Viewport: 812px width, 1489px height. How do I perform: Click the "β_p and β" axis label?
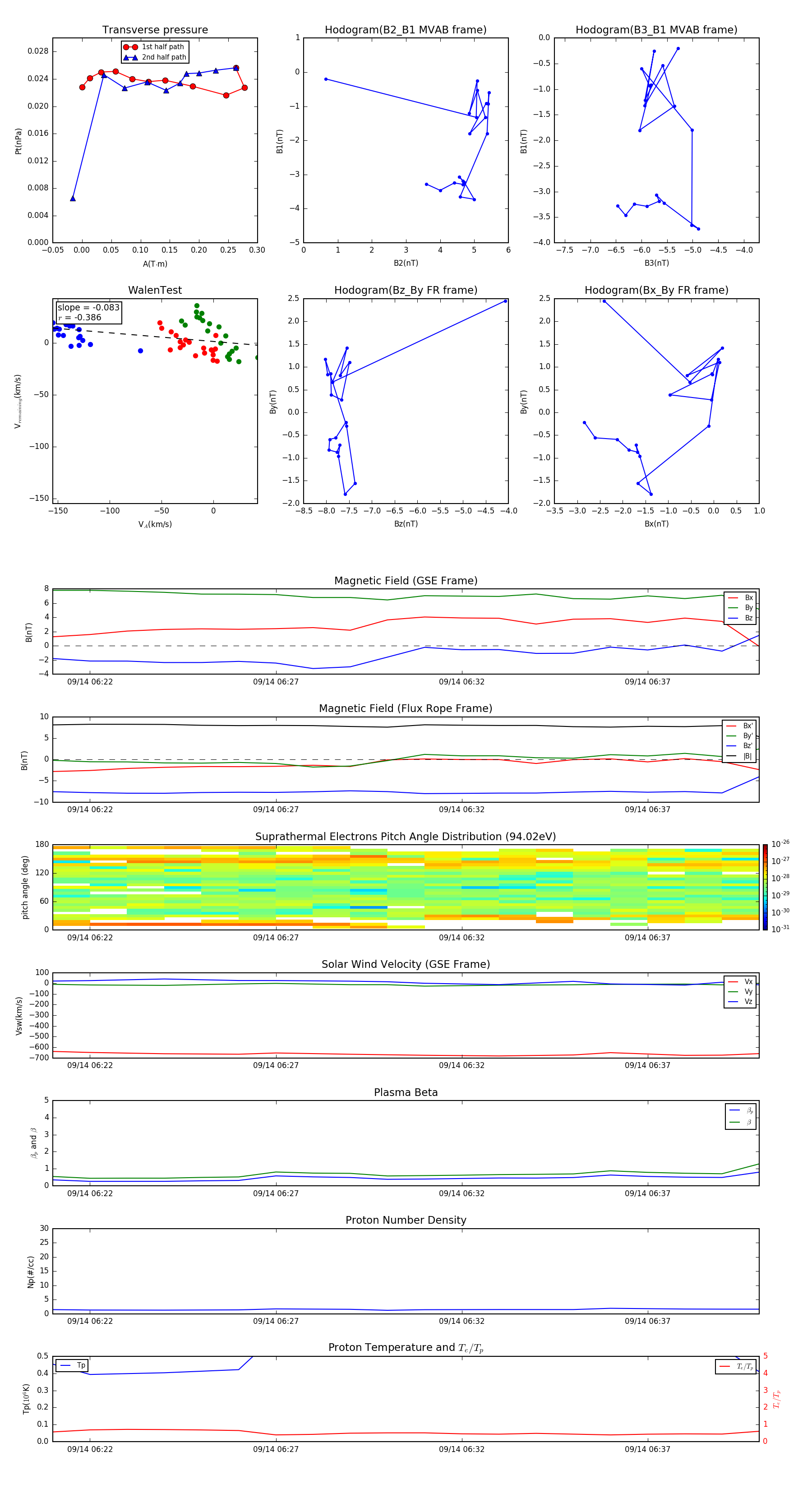pyautogui.click(x=34, y=1143)
